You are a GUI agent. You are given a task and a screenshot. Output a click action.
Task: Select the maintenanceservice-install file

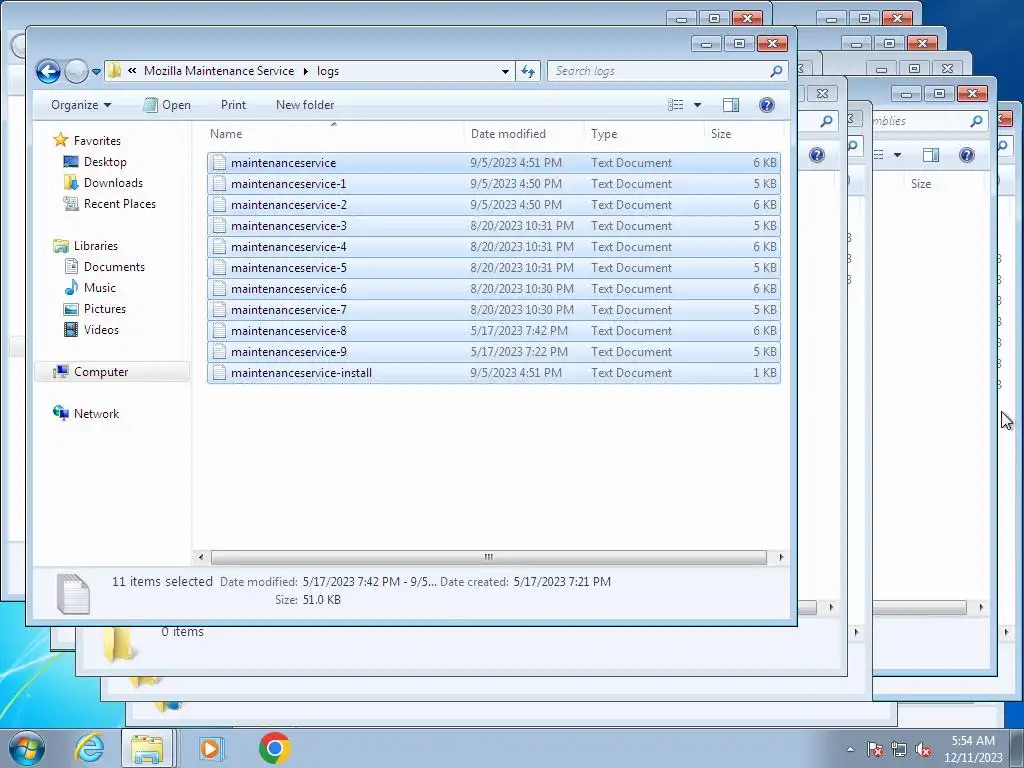[x=494, y=372]
